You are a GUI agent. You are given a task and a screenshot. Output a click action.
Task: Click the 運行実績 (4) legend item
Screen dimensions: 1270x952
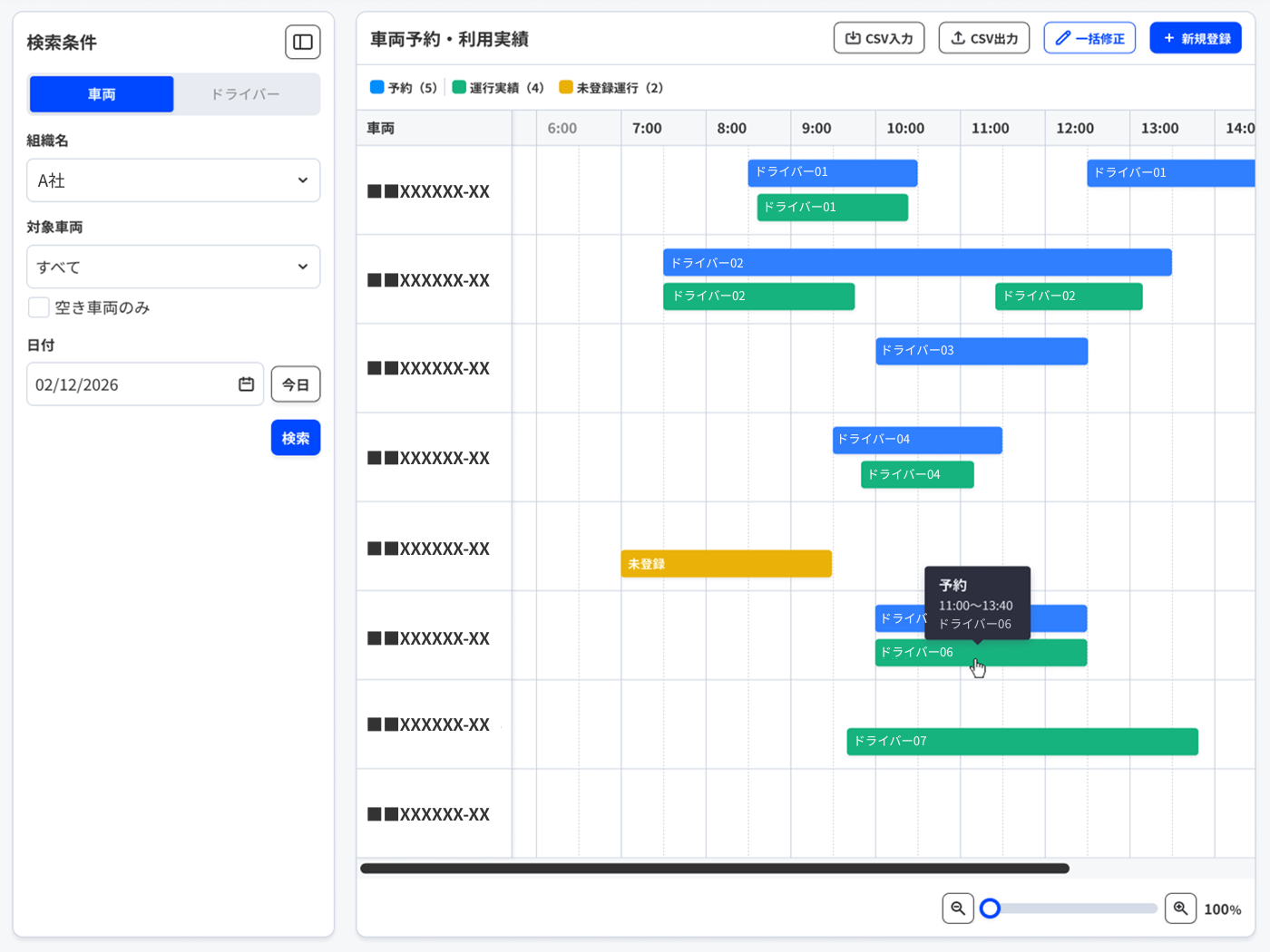(498, 88)
